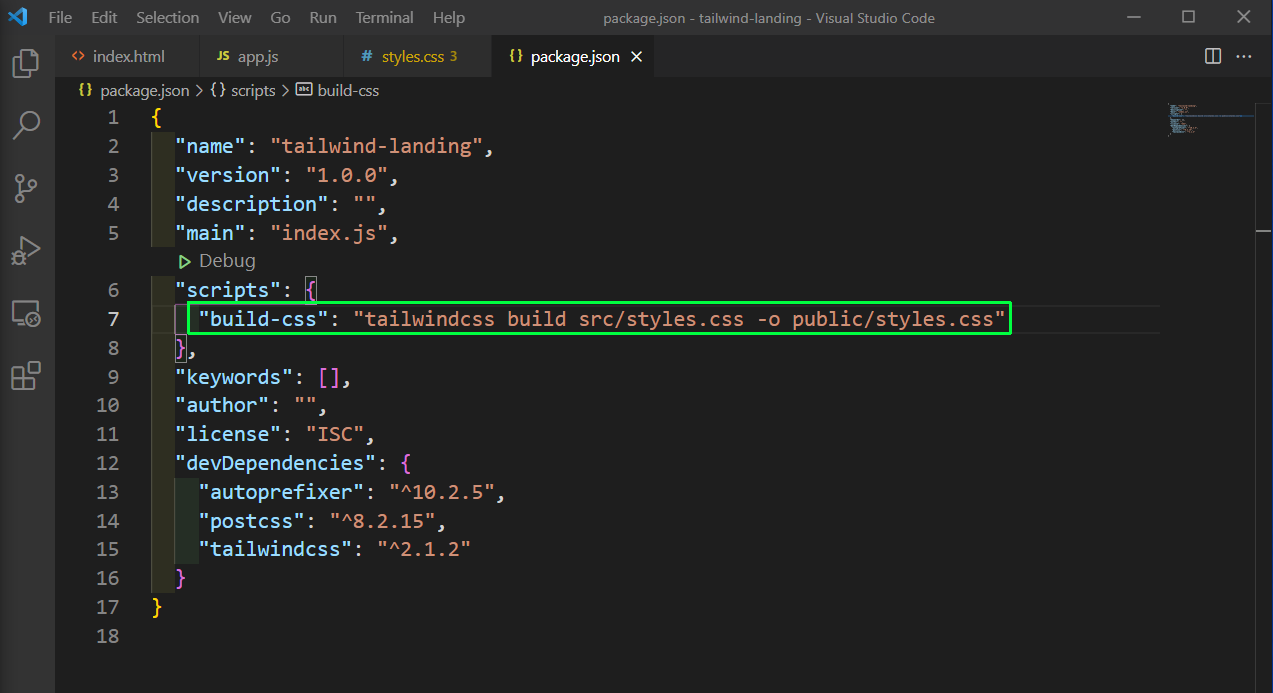Open the Extensions view
Viewport: 1273px width, 693px height.
(26, 376)
